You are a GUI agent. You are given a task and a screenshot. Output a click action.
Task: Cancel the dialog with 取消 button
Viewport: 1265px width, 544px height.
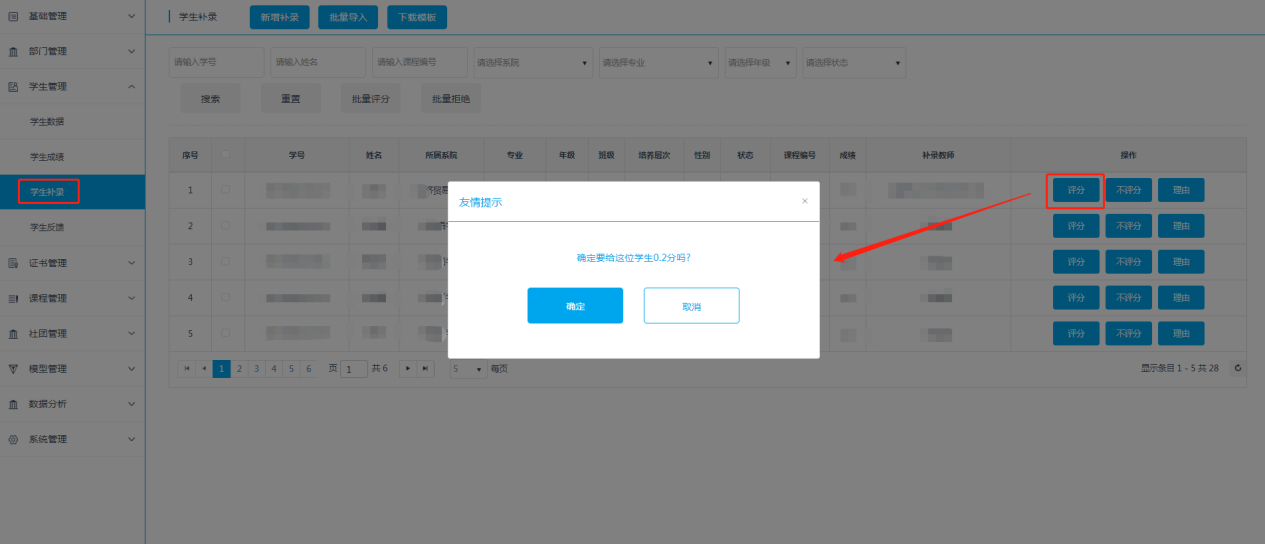[691, 306]
